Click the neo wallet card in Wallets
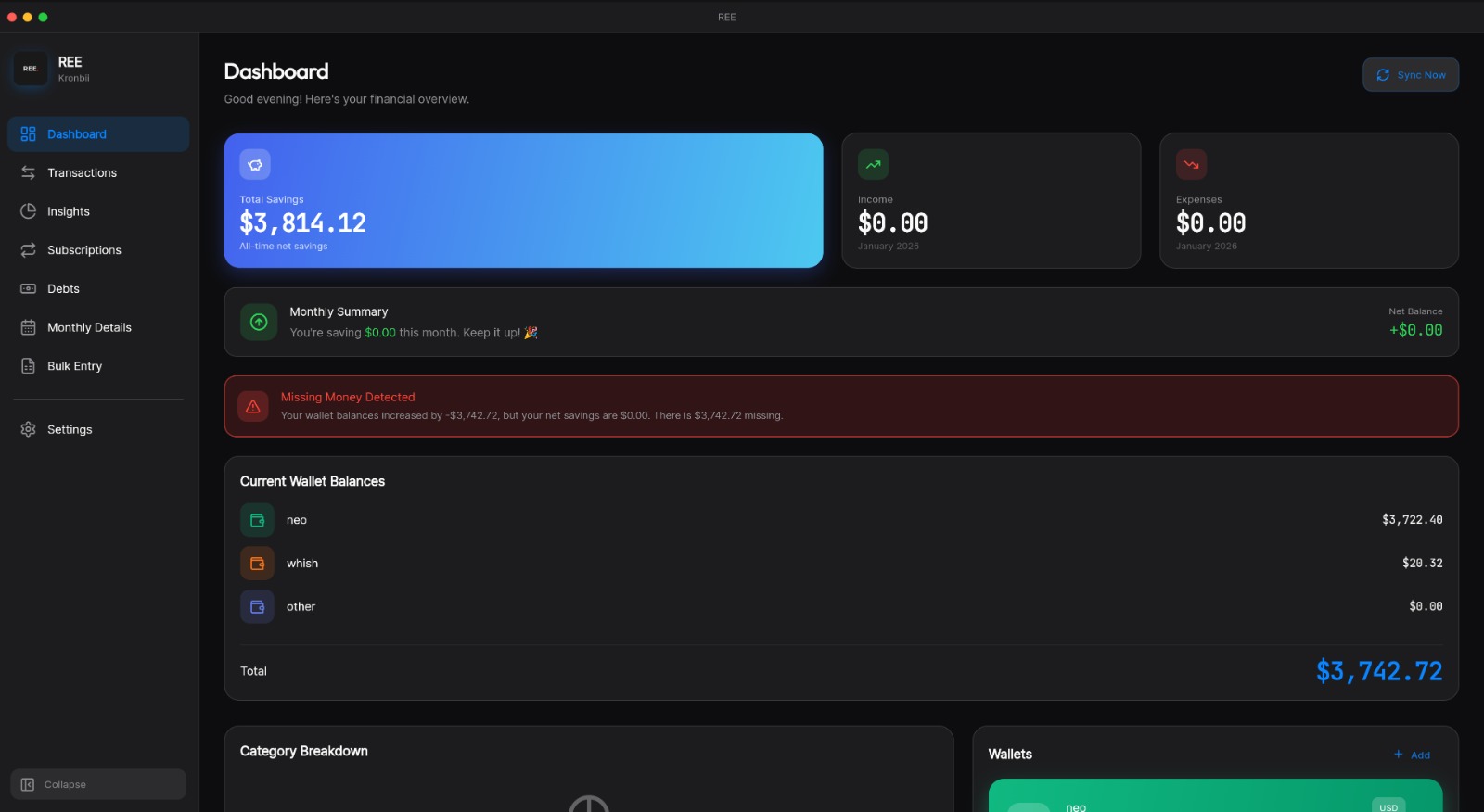The image size is (1484, 812). point(1215,796)
